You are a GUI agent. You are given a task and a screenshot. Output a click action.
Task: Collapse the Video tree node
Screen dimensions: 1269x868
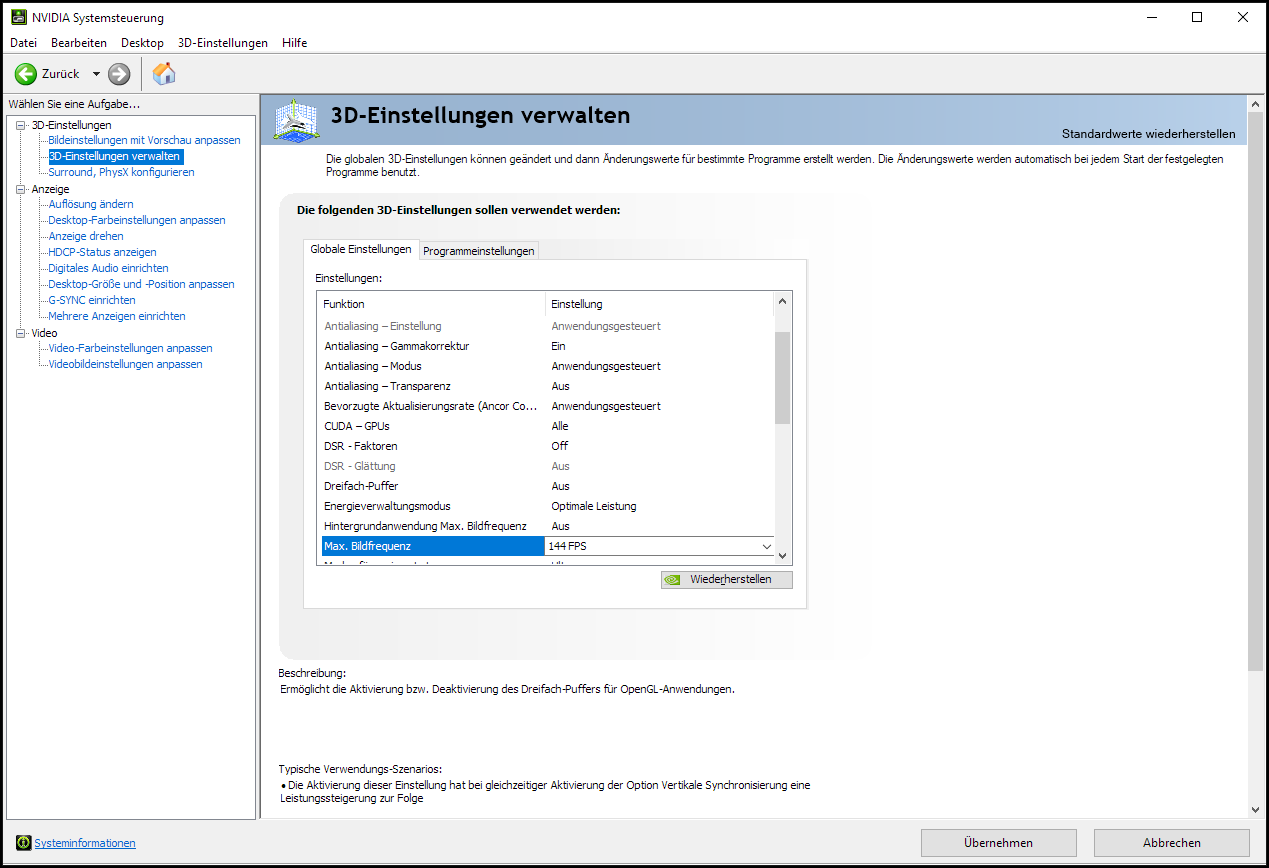(x=21, y=333)
